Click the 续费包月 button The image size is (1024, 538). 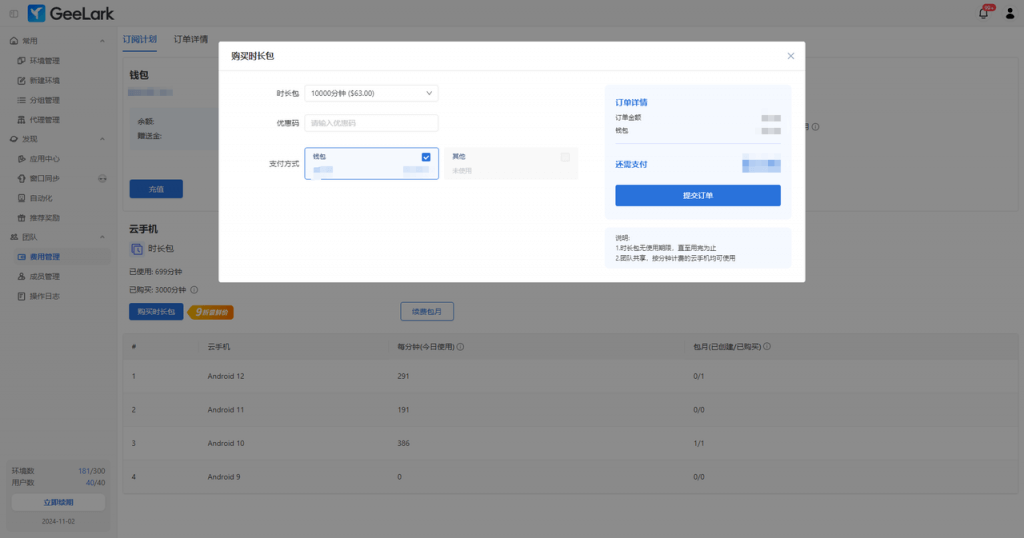(427, 311)
